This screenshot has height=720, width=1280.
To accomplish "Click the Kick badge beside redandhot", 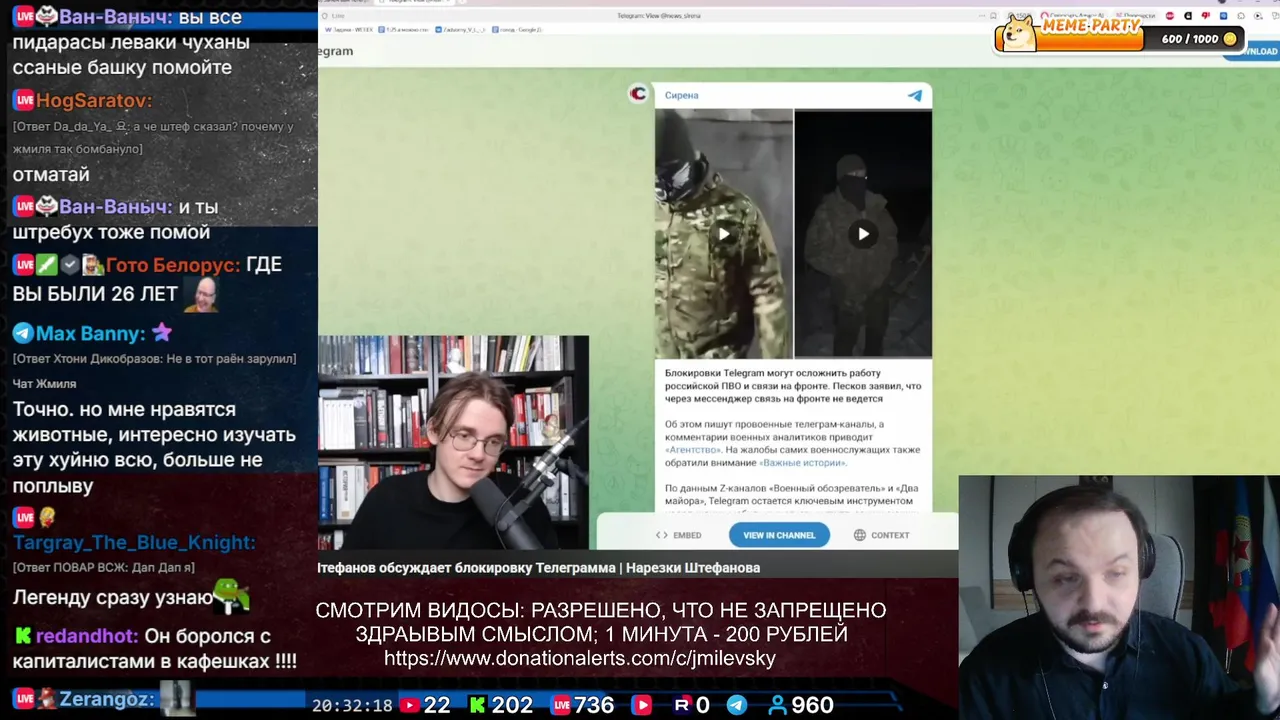I will (x=22, y=636).
